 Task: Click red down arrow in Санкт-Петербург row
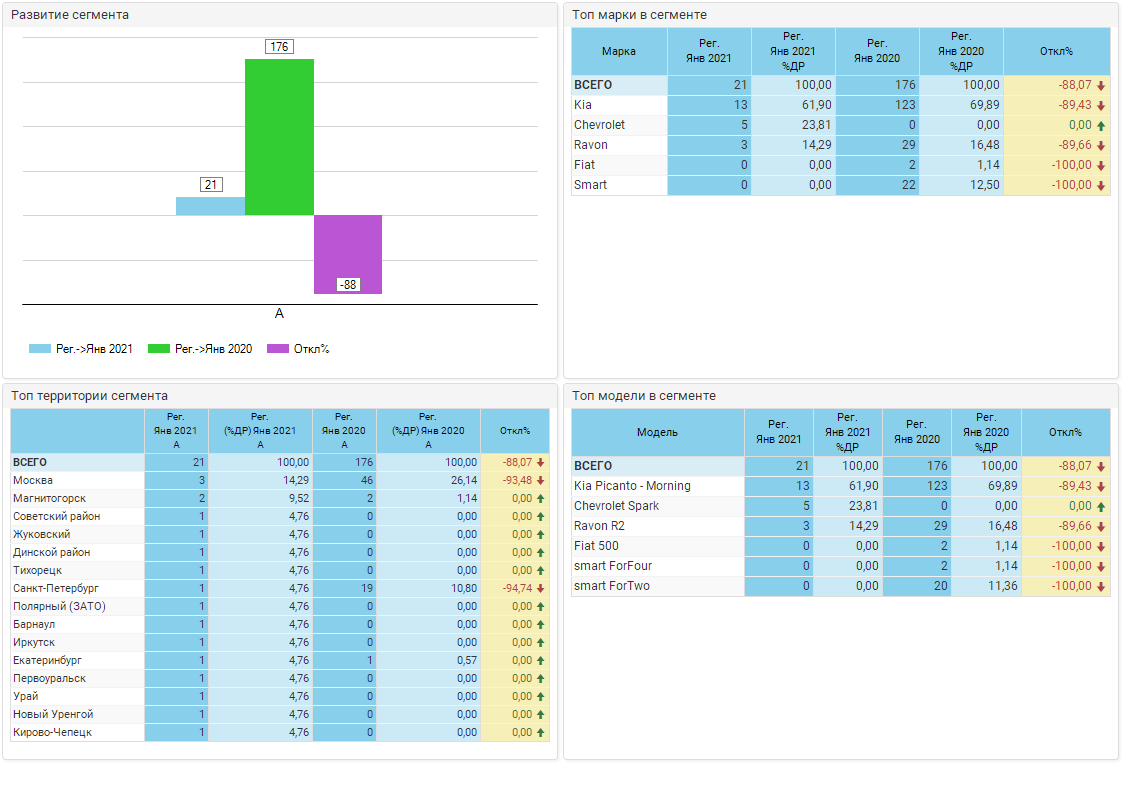(x=540, y=588)
